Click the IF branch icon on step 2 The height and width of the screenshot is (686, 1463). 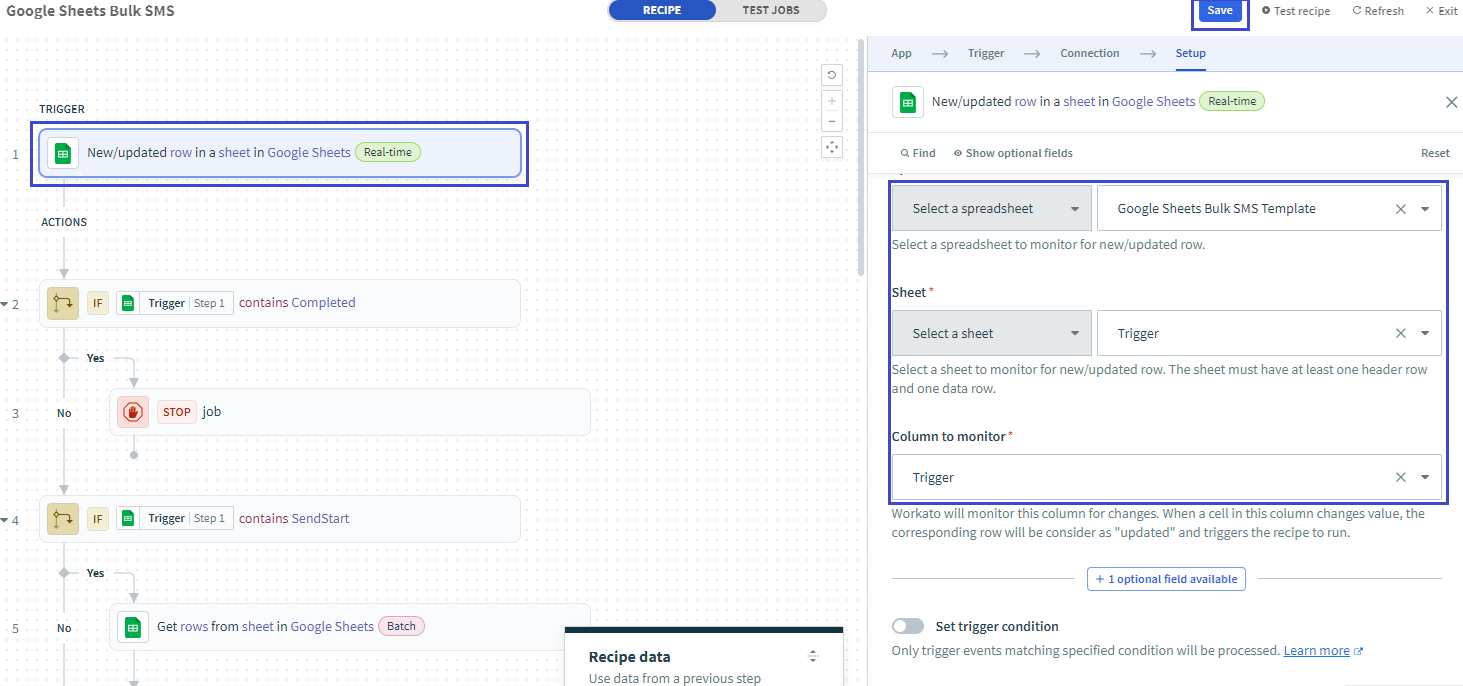coord(63,303)
